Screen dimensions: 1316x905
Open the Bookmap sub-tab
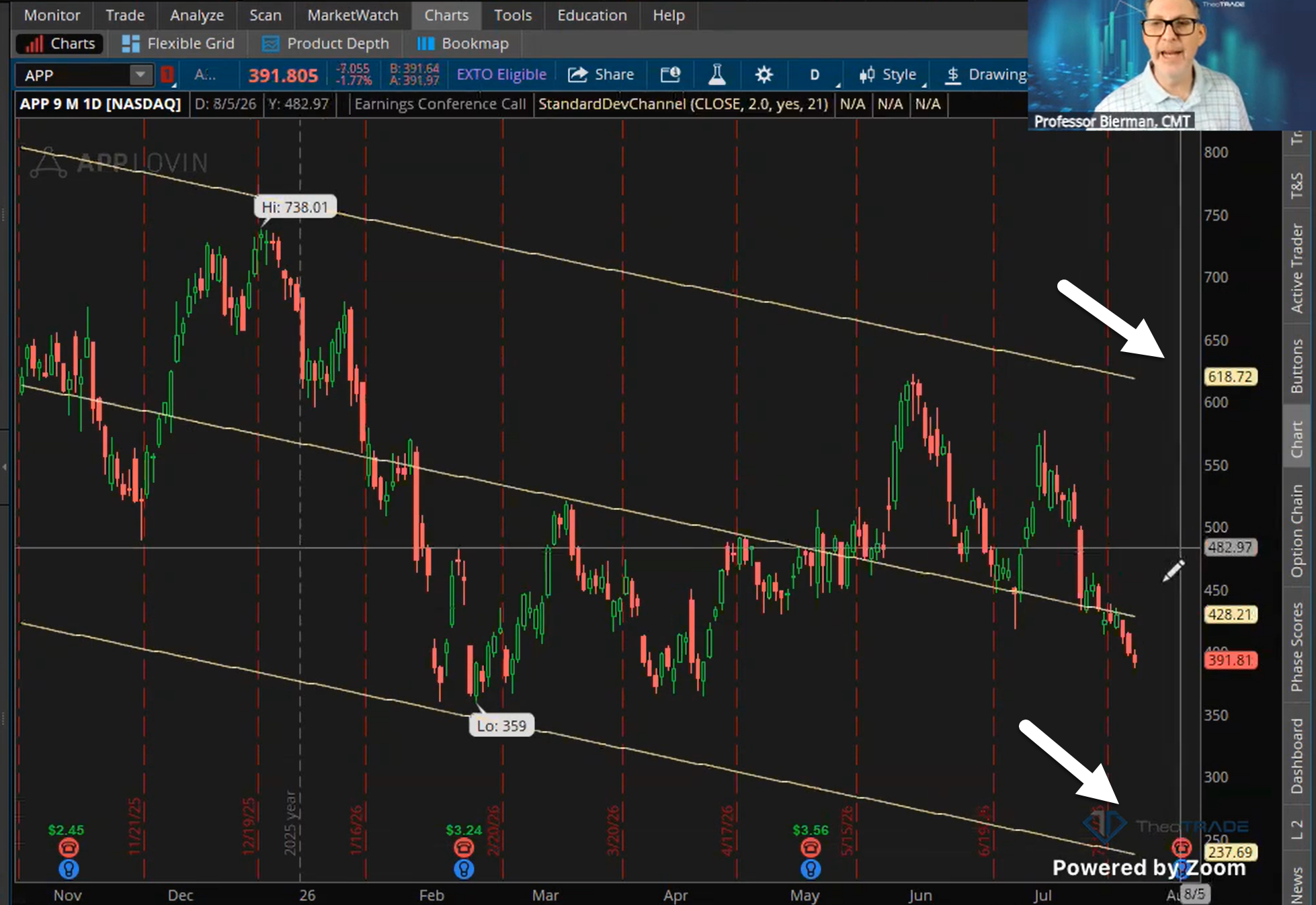click(x=463, y=44)
